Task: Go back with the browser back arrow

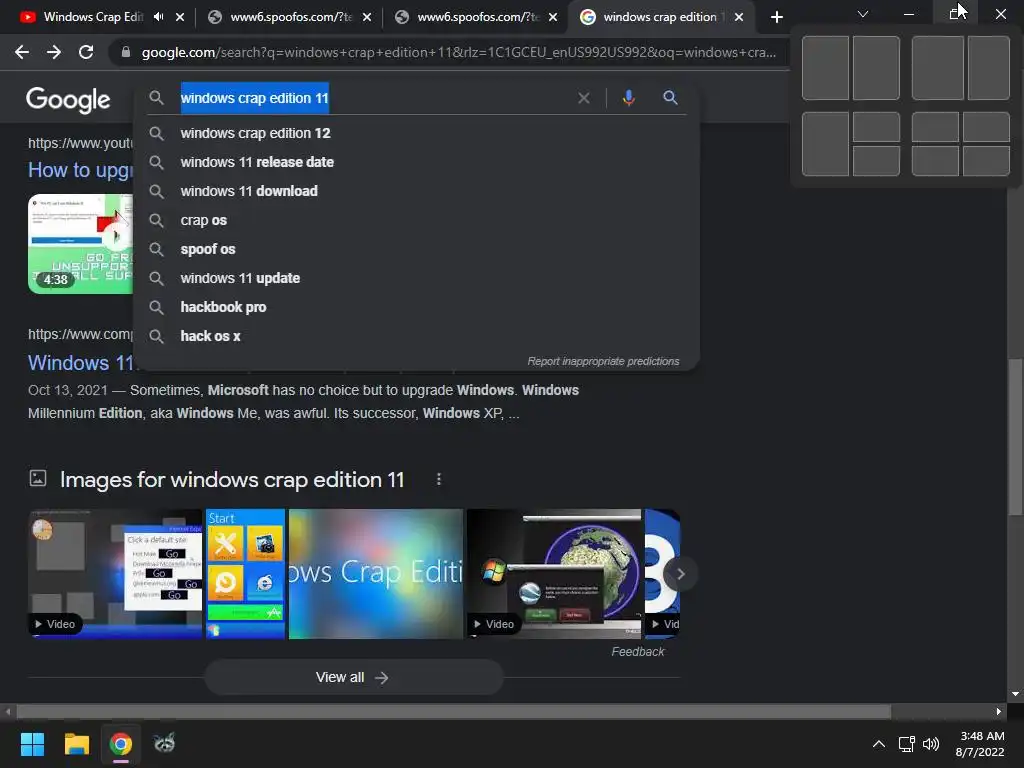Action: 22,52
